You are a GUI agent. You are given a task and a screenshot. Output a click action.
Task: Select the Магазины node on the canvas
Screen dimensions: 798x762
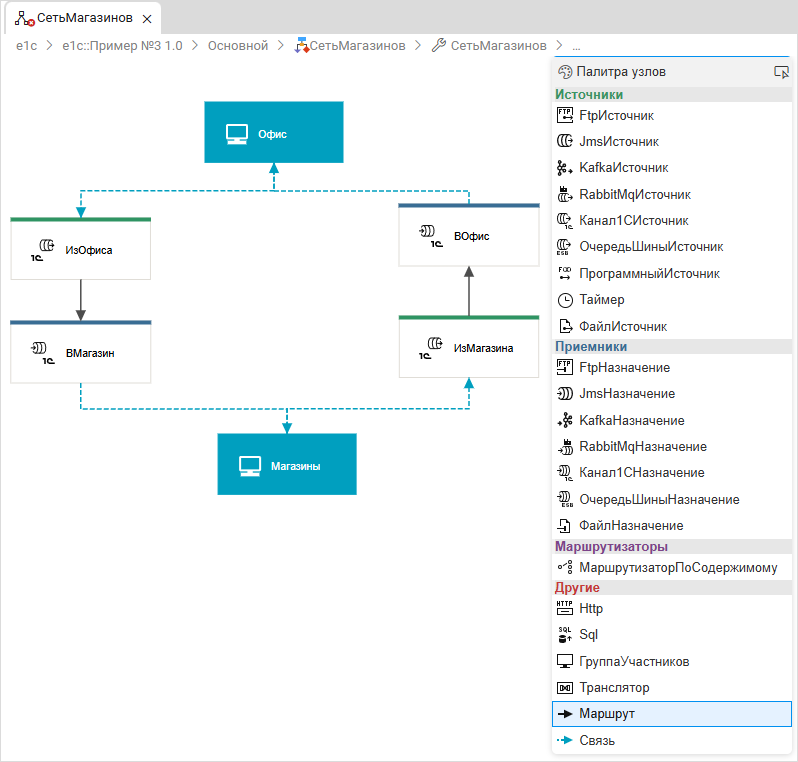pyautogui.click(x=287, y=464)
